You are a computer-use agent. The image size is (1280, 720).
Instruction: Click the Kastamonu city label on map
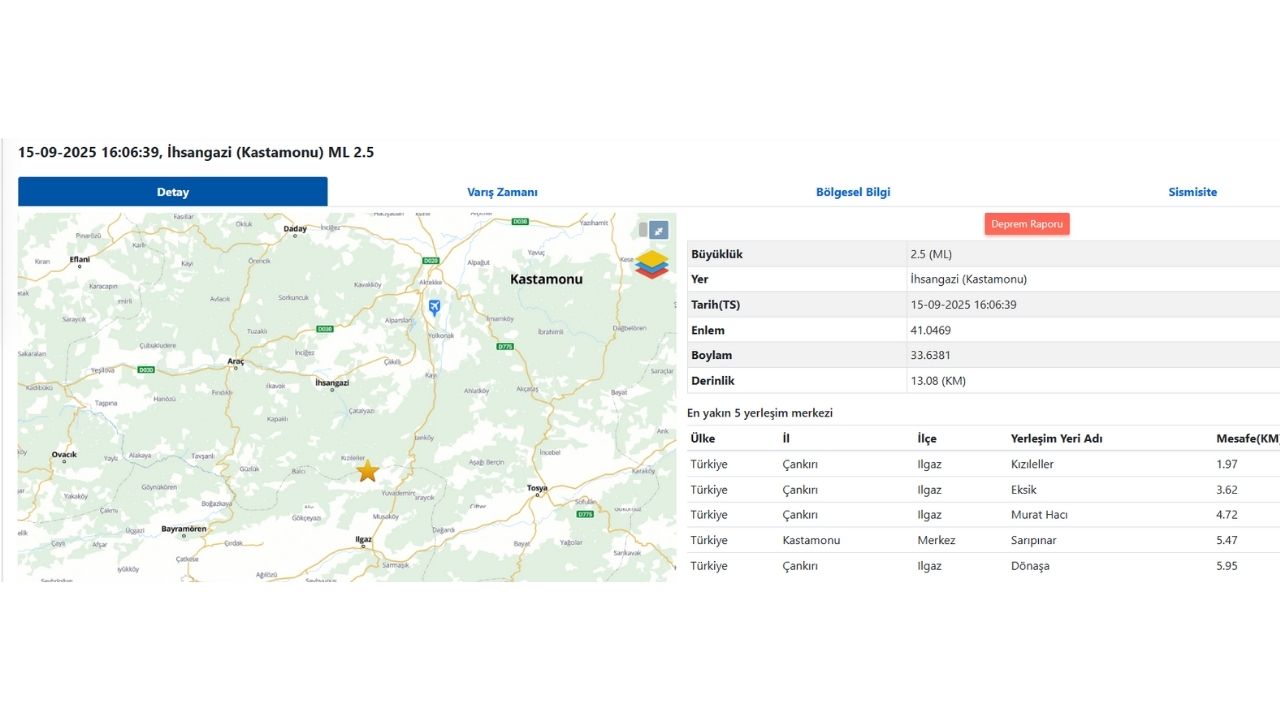point(546,279)
